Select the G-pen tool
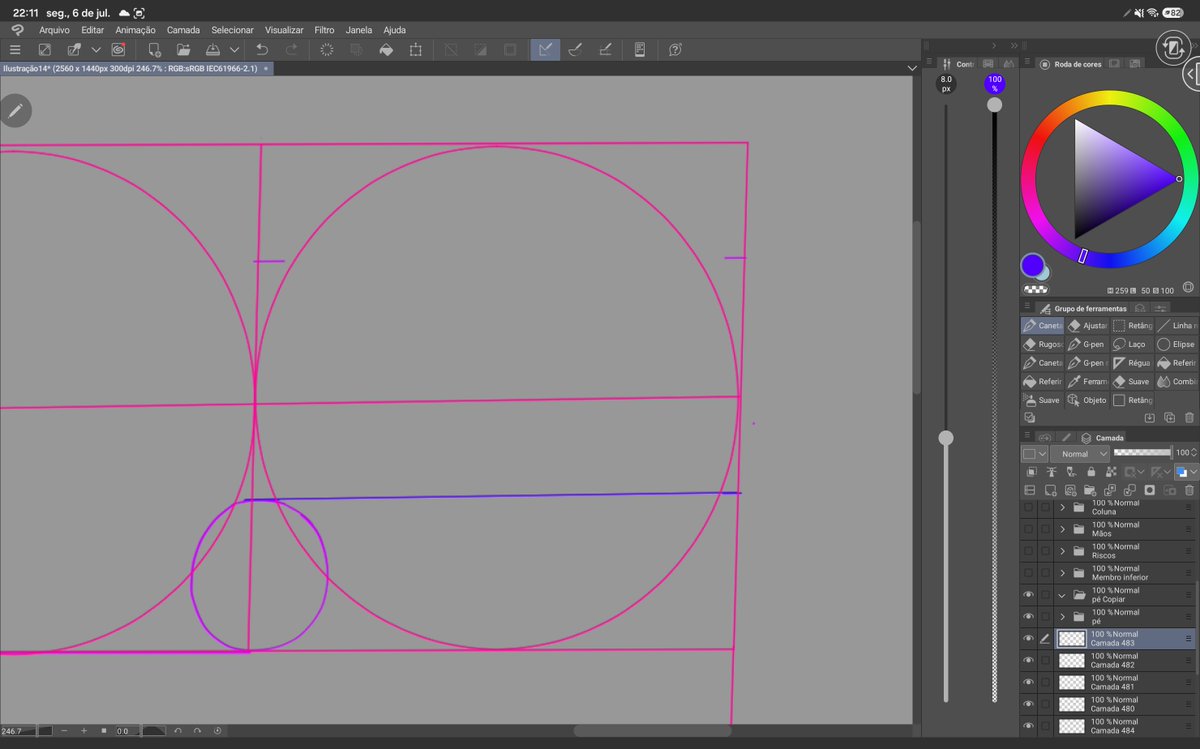This screenshot has height=749, width=1200. (x=1086, y=344)
